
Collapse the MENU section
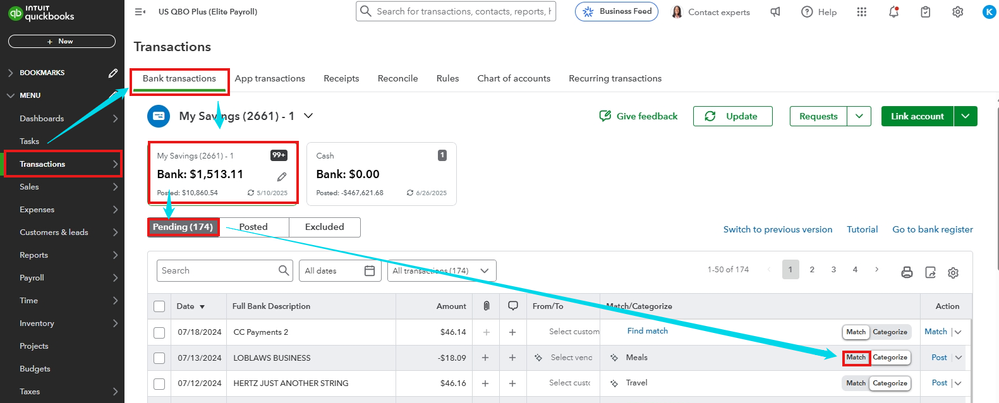coord(10,95)
